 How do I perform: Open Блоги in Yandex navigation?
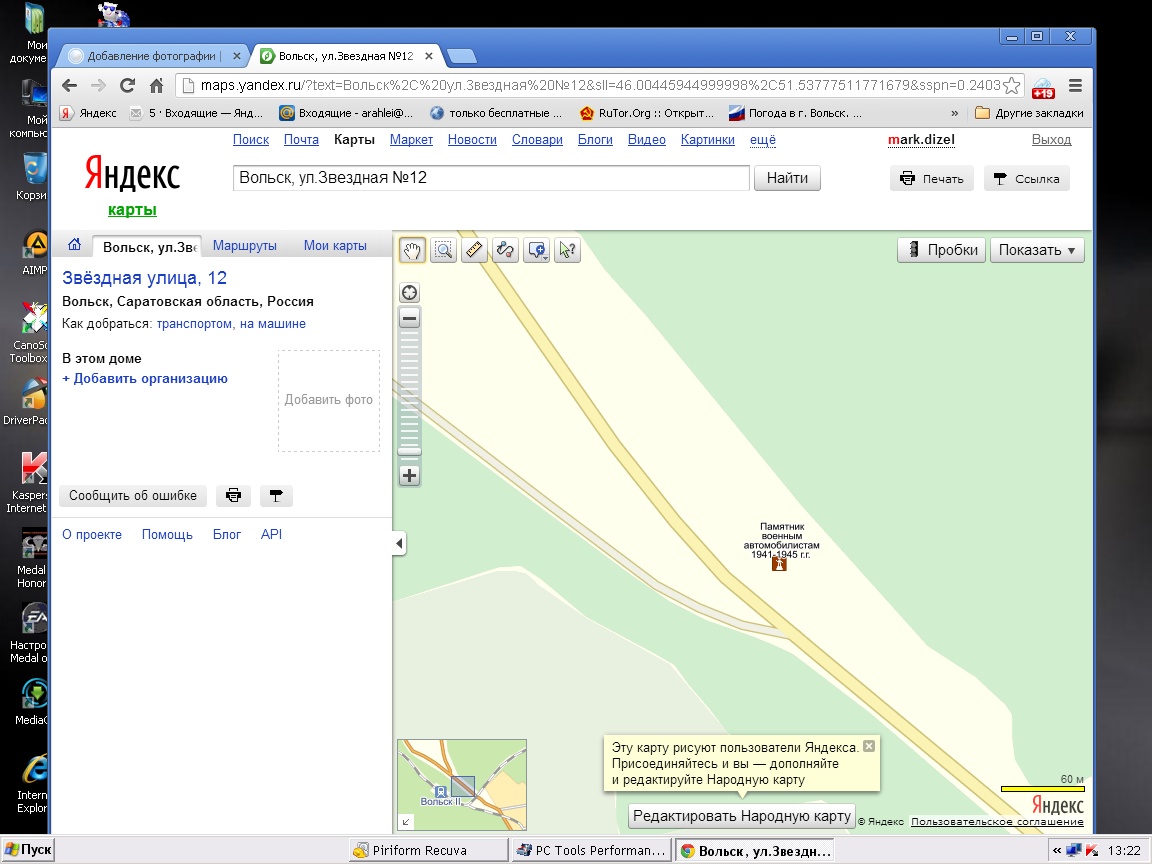(x=595, y=140)
